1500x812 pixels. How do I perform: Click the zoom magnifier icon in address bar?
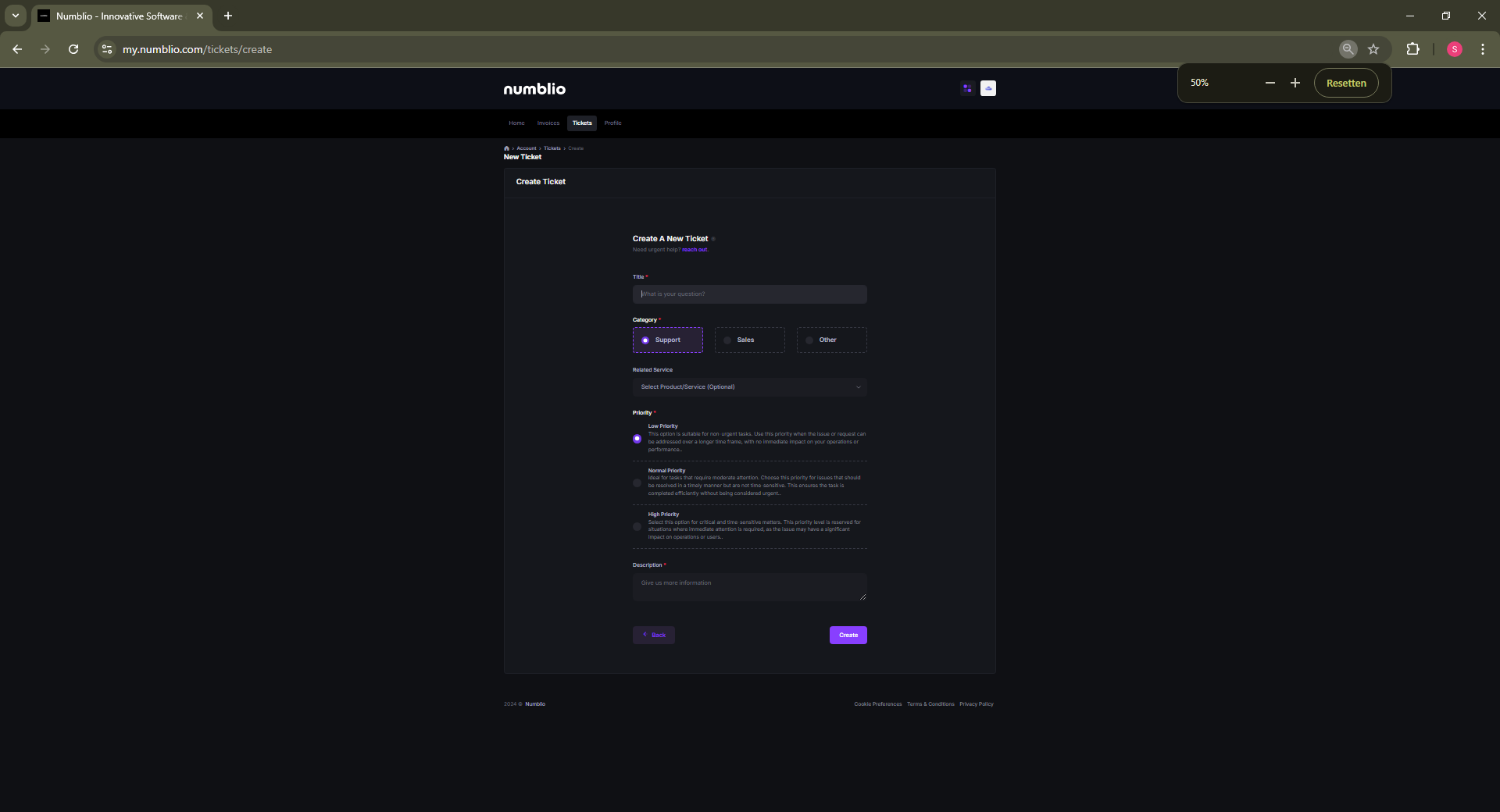pos(1348,49)
